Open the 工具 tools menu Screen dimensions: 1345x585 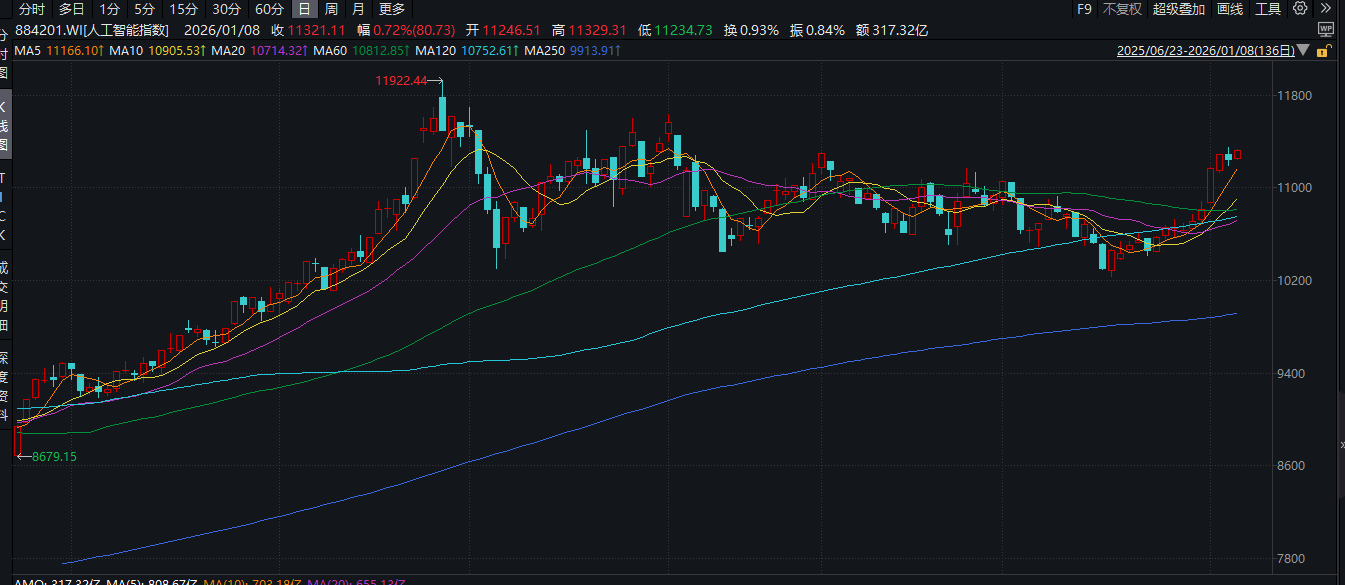(1267, 9)
